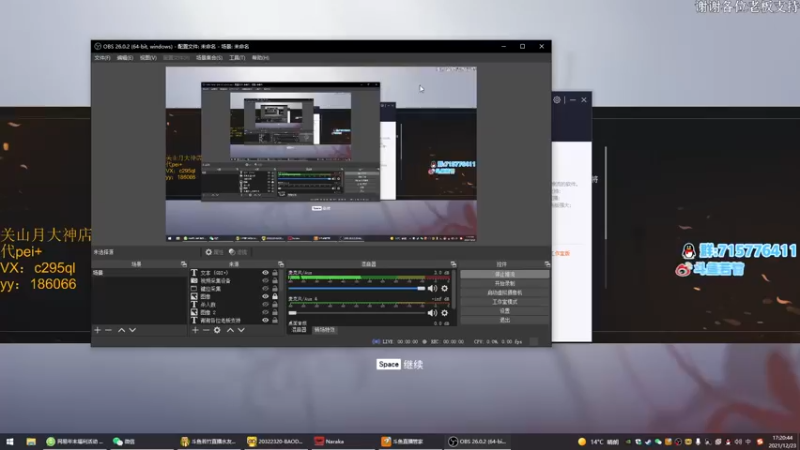800x450 pixels.
Task: Toggle the lock on the 图像 2 source
Action: click(x=275, y=312)
